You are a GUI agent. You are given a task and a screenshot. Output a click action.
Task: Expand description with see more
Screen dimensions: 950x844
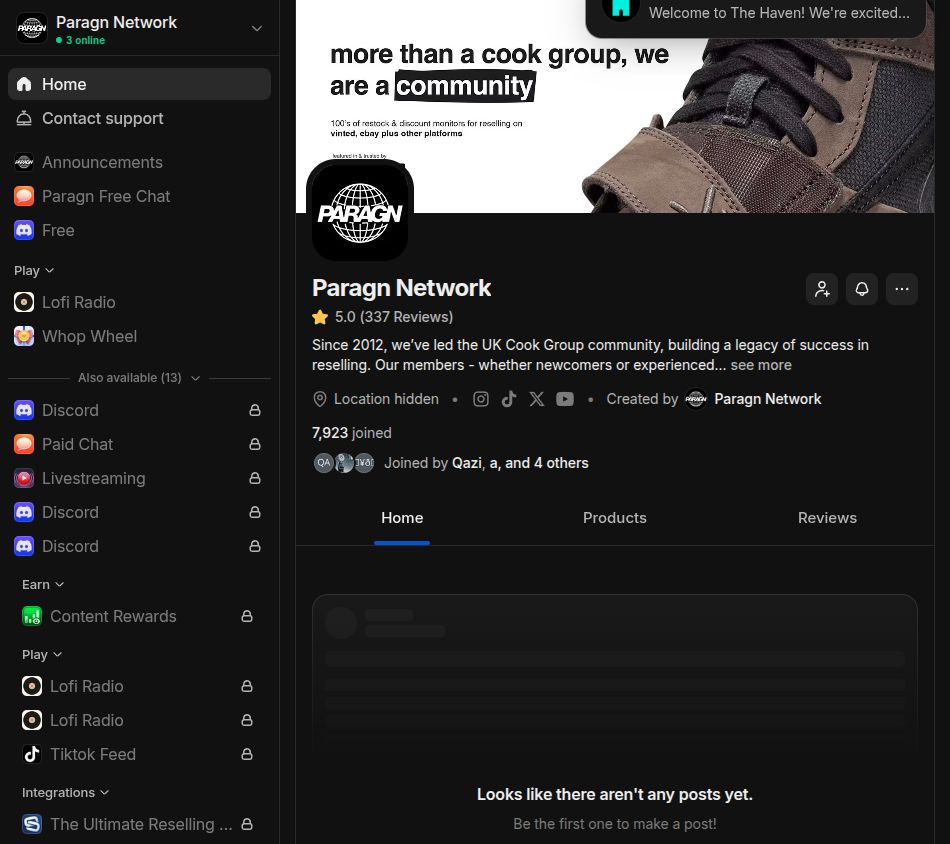(x=761, y=365)
